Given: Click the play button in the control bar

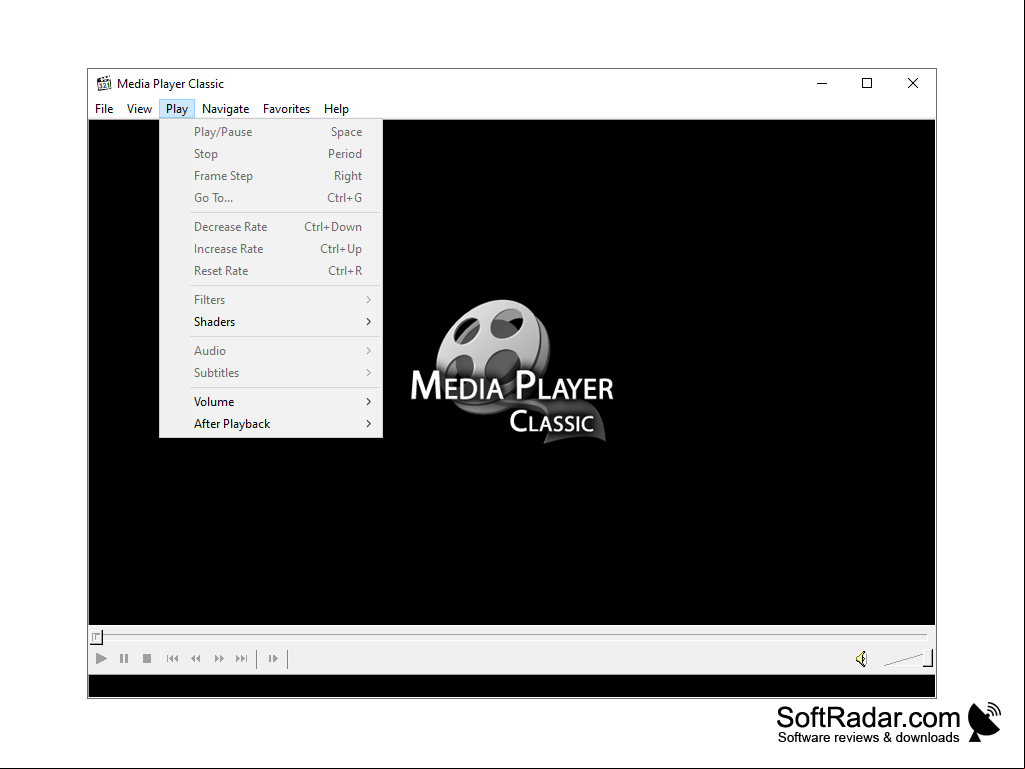Looking at the screenshot, I should (x=101, y=658).
